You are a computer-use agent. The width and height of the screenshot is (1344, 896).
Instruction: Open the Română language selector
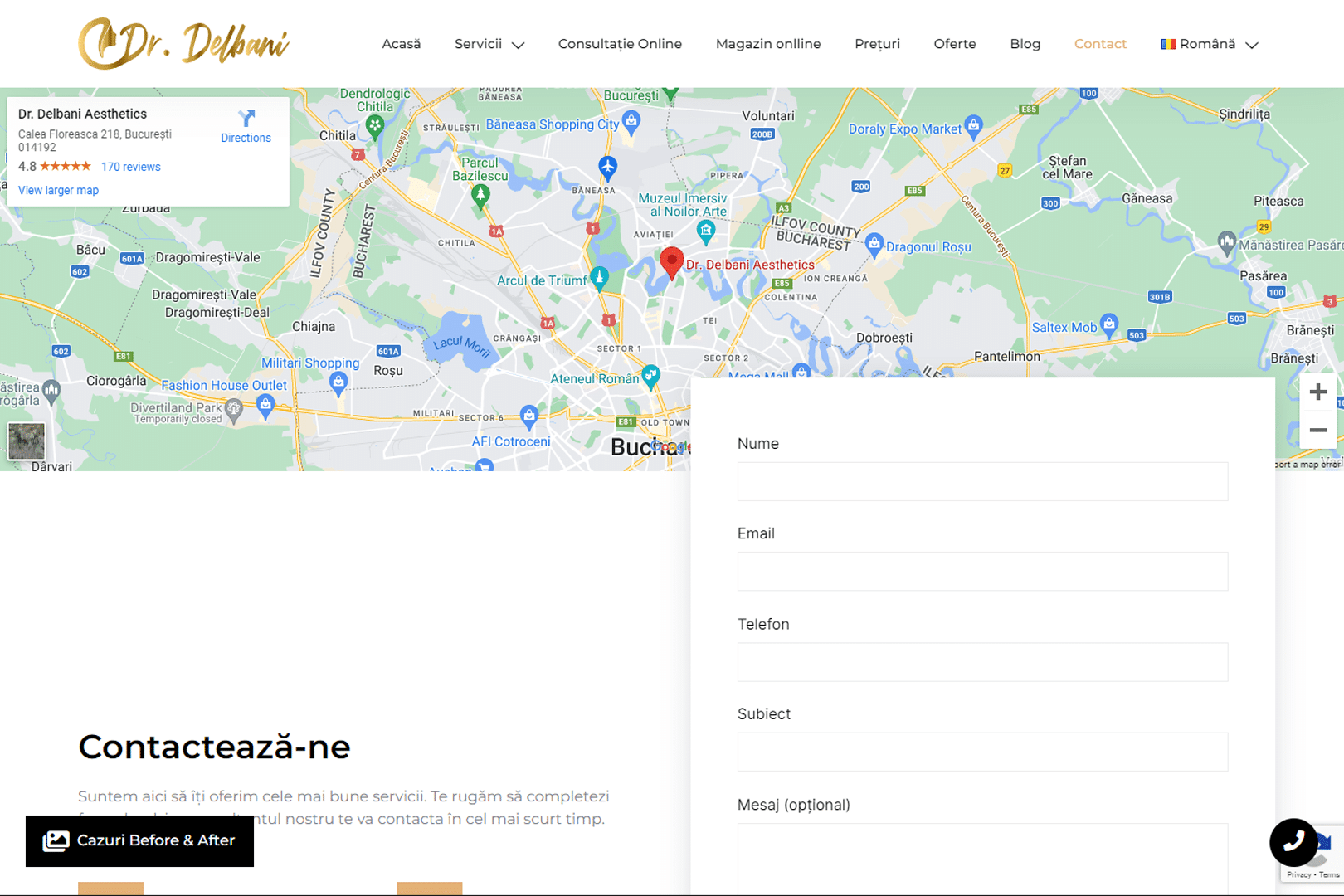click(1209, 44)
